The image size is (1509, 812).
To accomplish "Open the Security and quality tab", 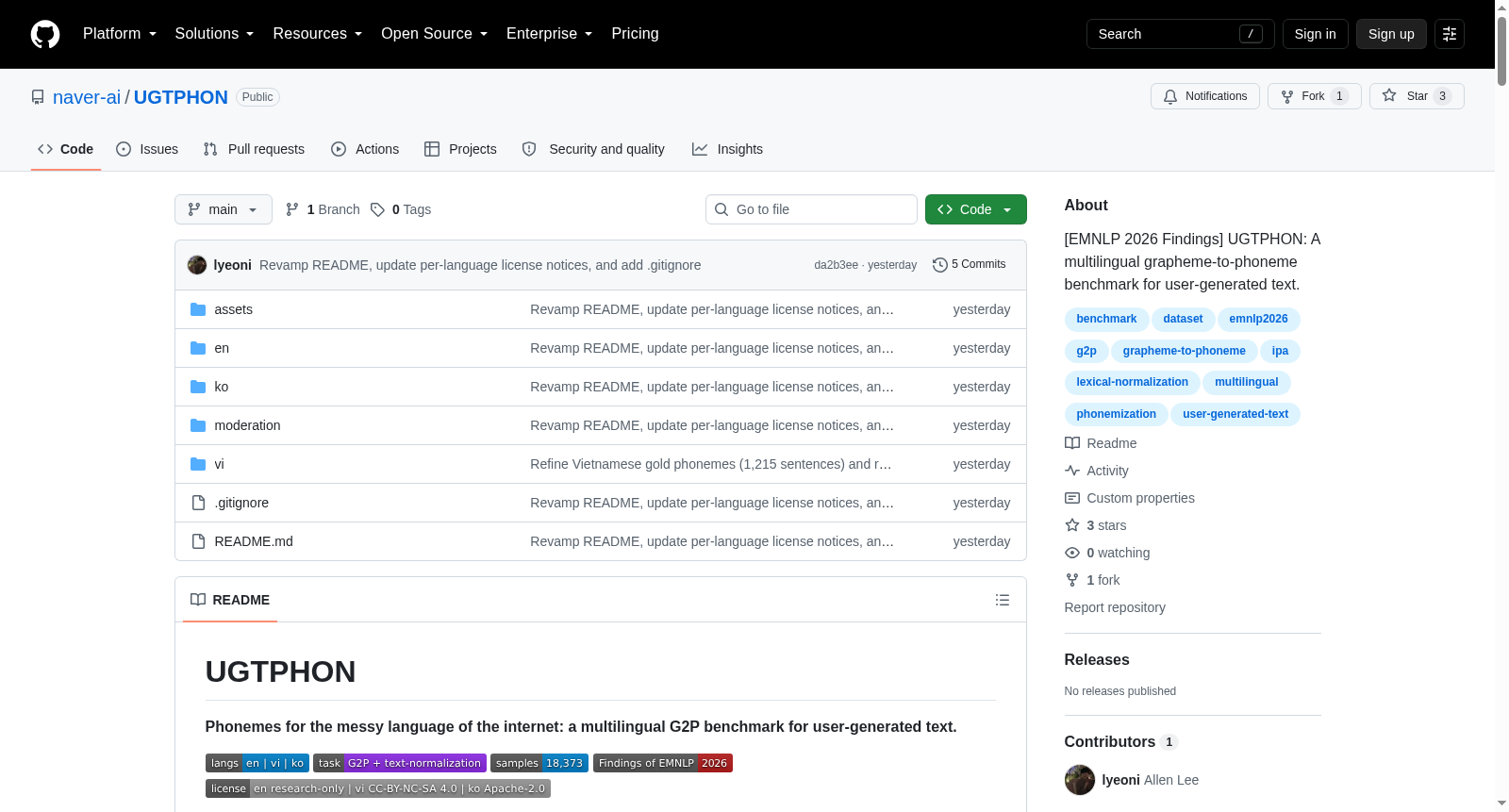I will pyautogui.click(x=593, y=149).
